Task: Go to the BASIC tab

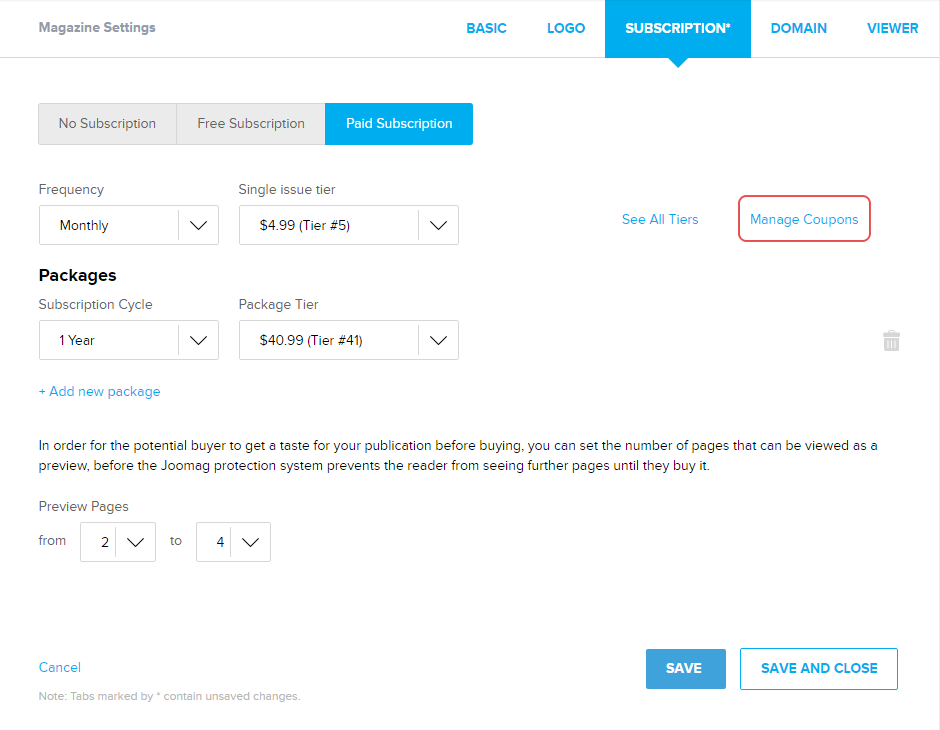Action: pyautogui.click(x=486, y=28)
